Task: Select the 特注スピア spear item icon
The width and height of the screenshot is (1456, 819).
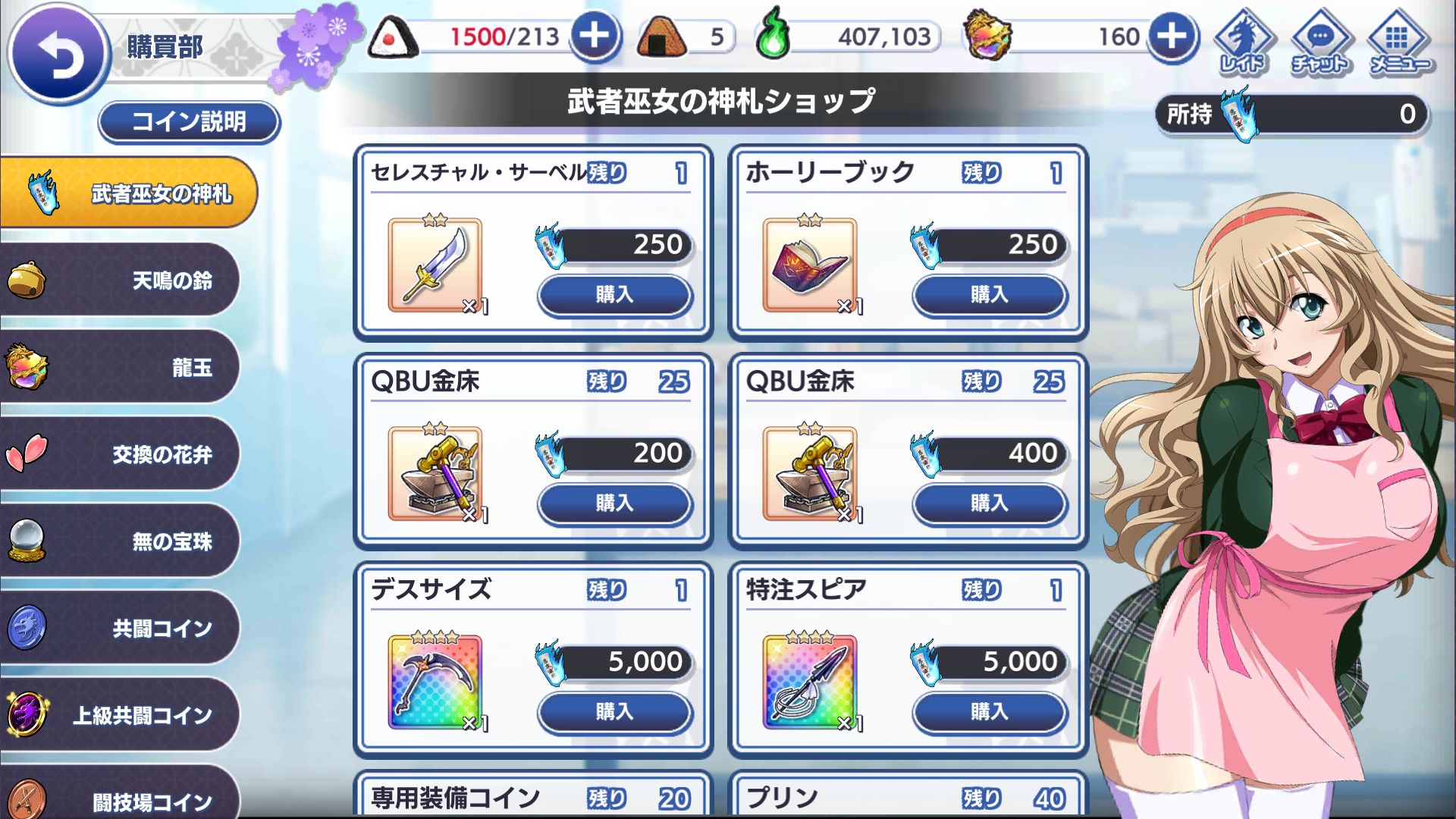Action: tap(810, 682)
